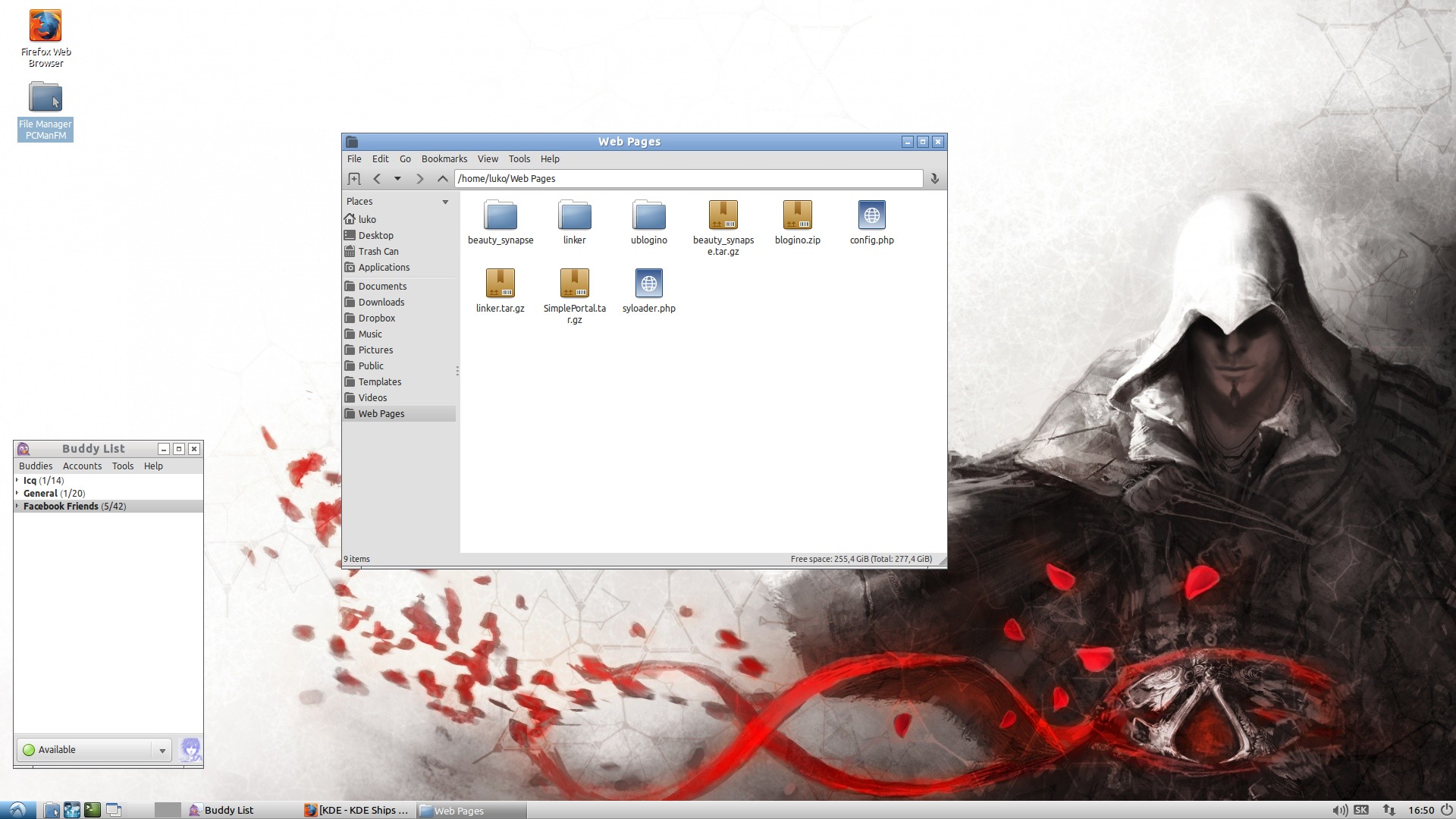The image size is (1456, 819).
Task: Launch terminal from panel quick launch
Action: (x=93, y=810)
